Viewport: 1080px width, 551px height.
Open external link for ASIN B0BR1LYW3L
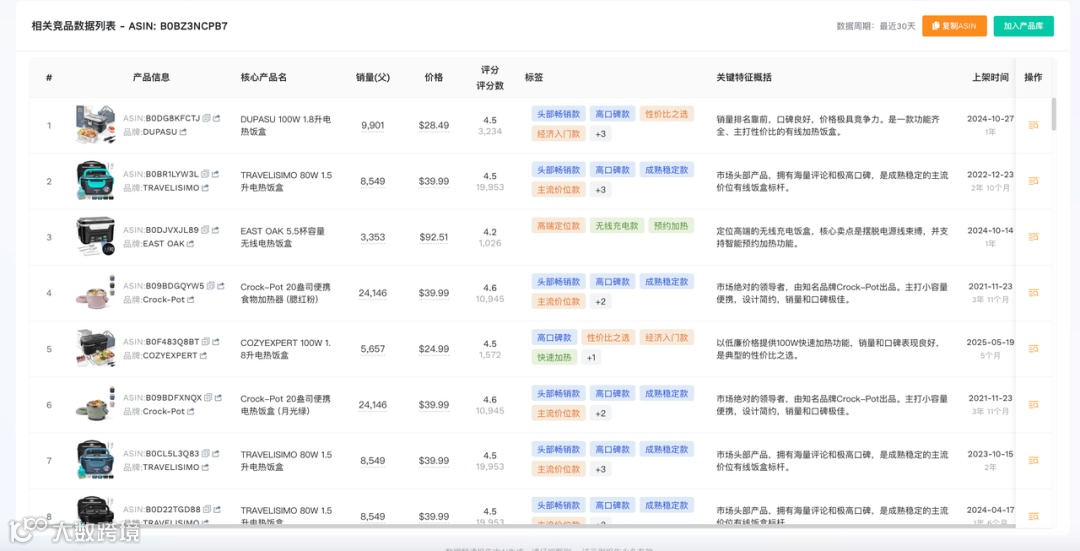pyautogui.click(x=215, y=174)
